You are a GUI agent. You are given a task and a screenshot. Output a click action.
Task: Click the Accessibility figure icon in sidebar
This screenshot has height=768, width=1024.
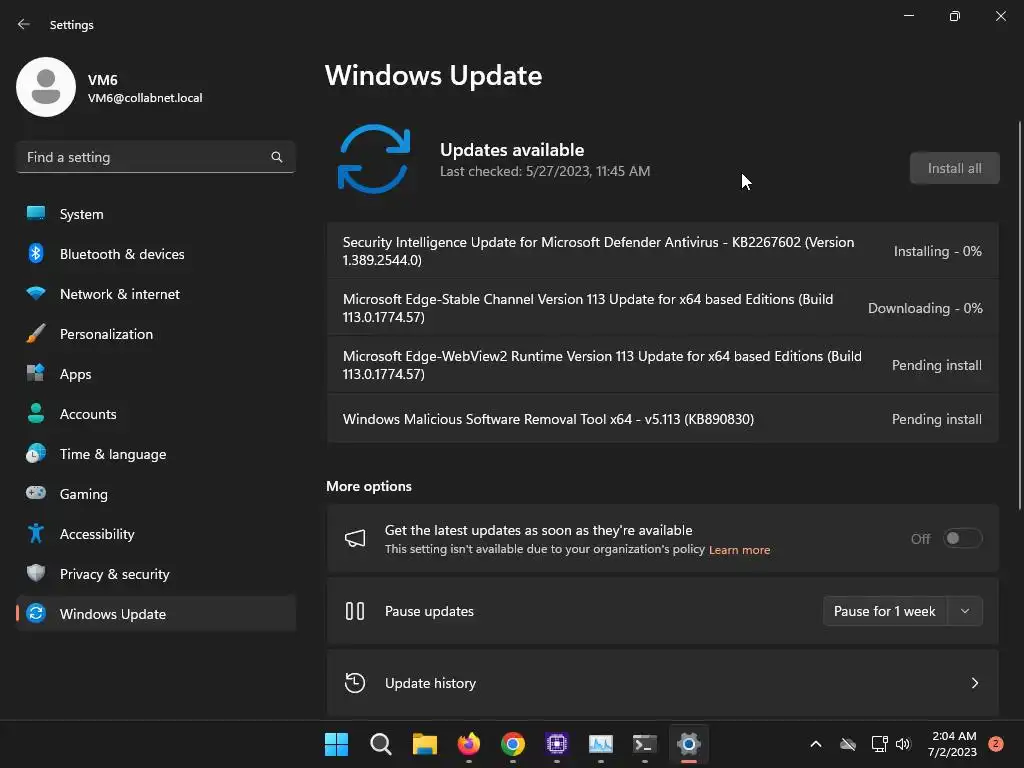pos(36,534)
